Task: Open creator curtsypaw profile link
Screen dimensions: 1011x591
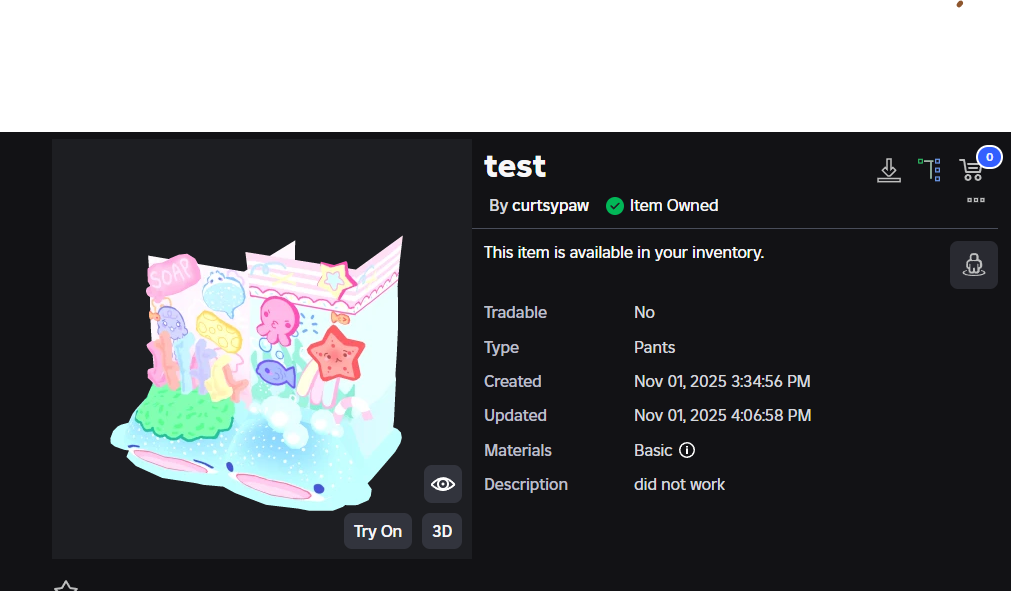Action: pyautogui.click(x=550, y=206)
